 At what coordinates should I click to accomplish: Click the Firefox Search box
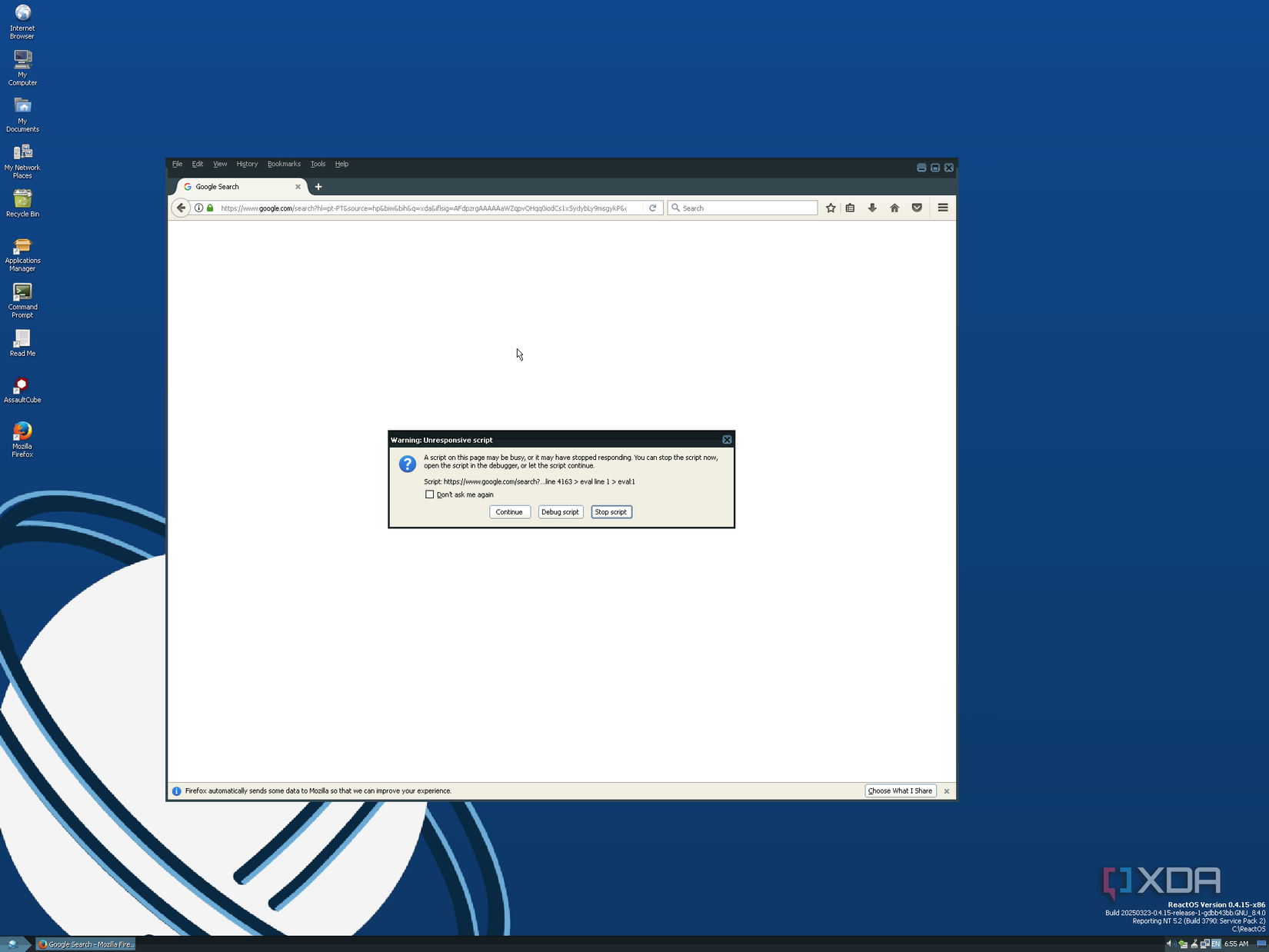pos(742,208)
